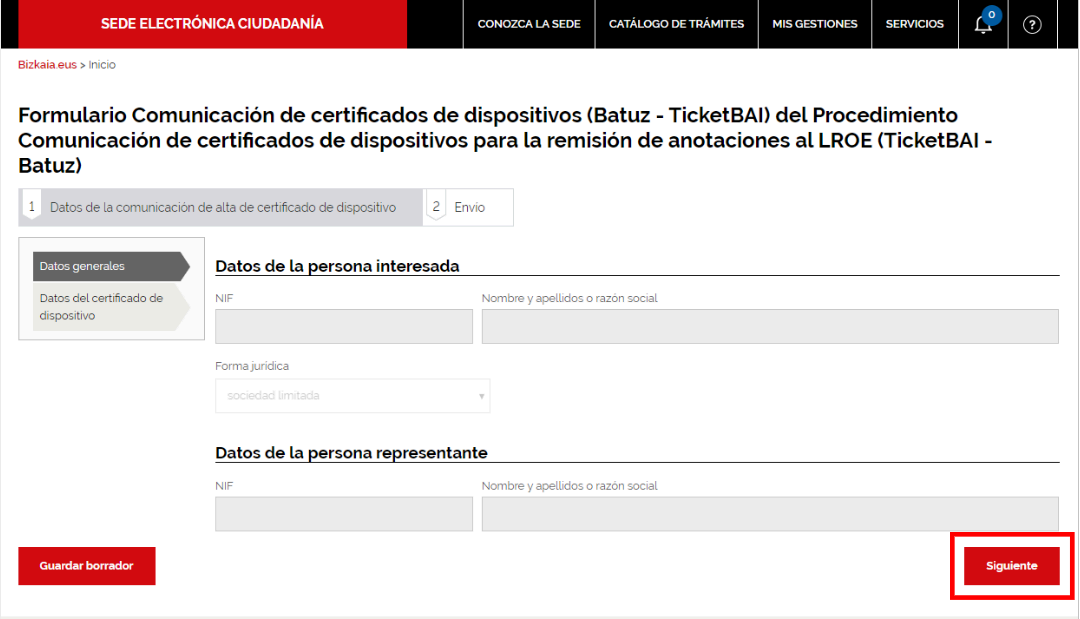Screen dimensions: 1080x619
Task: Follow the Bizkaia.eus breadcrumb link
Action: coord(48,65)
